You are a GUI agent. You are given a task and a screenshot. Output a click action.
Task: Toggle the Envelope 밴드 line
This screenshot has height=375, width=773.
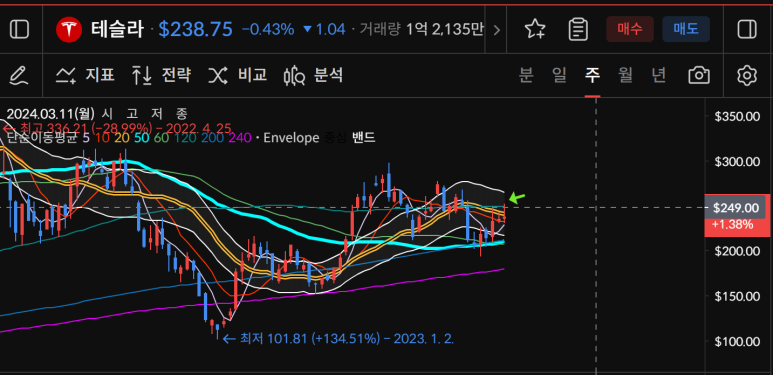(x=364, y=138)
